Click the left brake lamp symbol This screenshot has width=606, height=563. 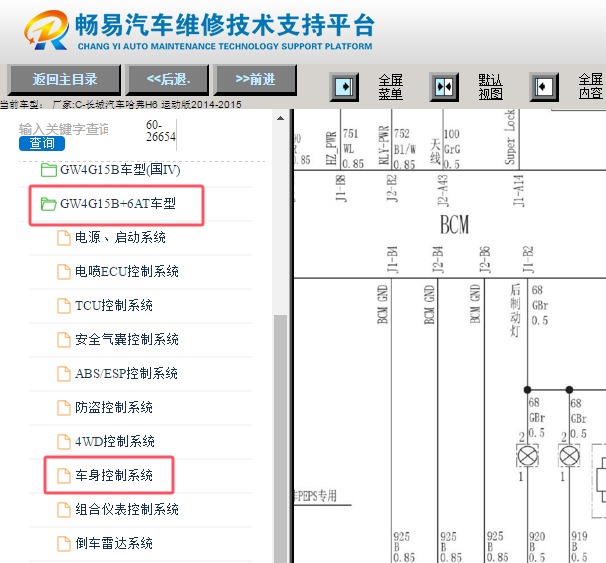528,456
